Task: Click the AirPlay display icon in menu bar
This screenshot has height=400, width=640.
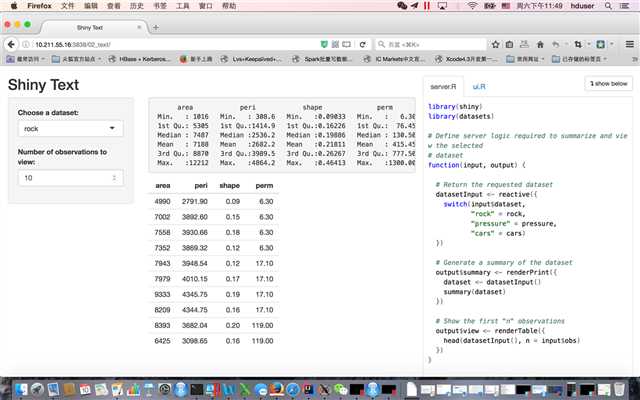Action: click(x=442, y=6)
